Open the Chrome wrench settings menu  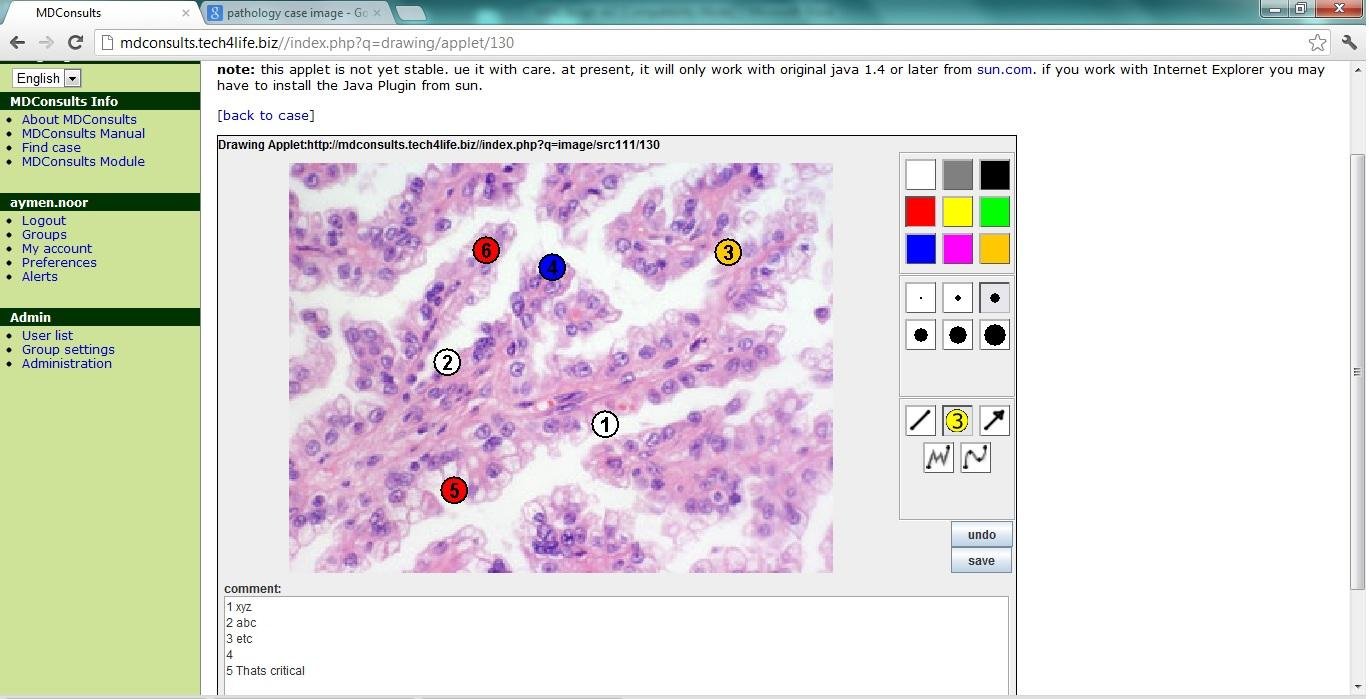pos(1349,42)
